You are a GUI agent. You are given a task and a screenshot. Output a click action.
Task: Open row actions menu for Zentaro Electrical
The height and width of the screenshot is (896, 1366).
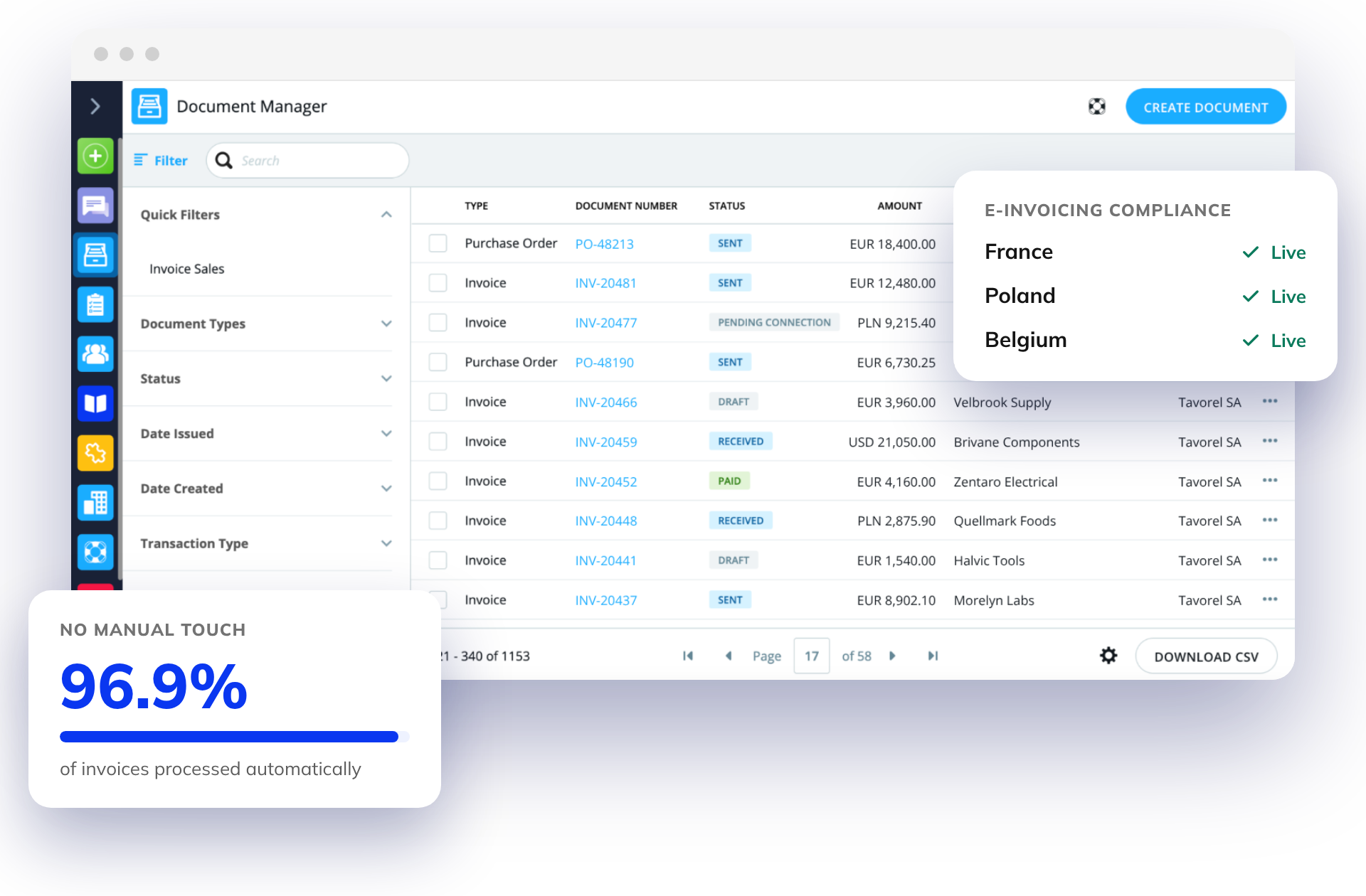[1270, 480]
